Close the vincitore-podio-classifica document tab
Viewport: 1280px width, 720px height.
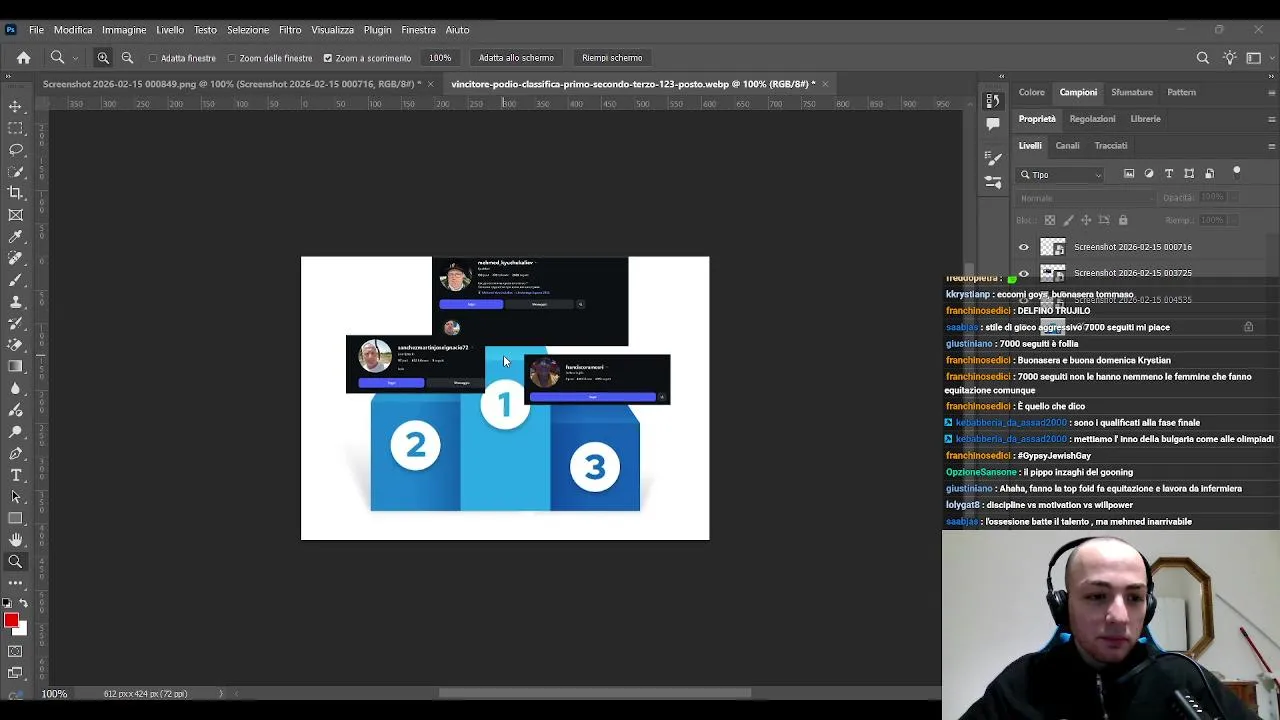tap(825, 84)
